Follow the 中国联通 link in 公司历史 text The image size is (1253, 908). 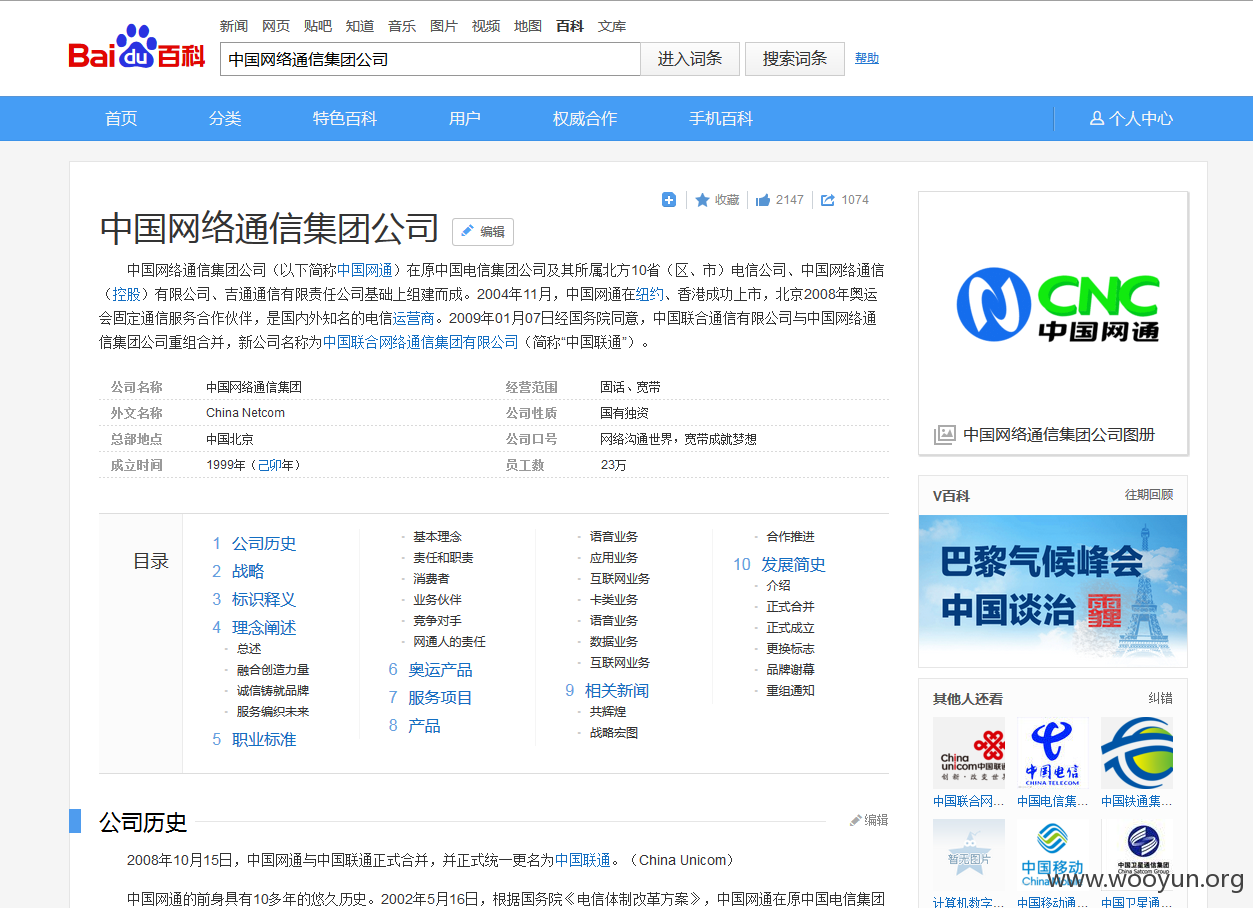[x=583, y=860]
